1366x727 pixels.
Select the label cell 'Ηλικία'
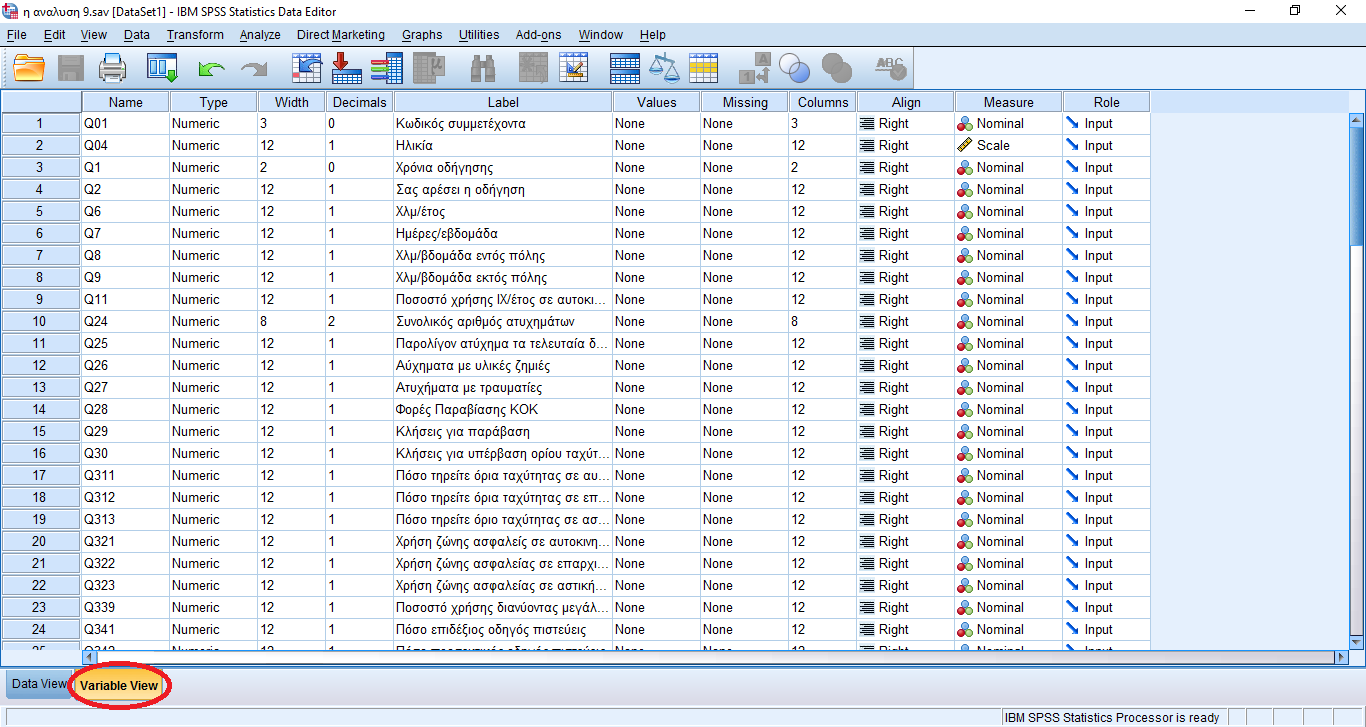503,146
